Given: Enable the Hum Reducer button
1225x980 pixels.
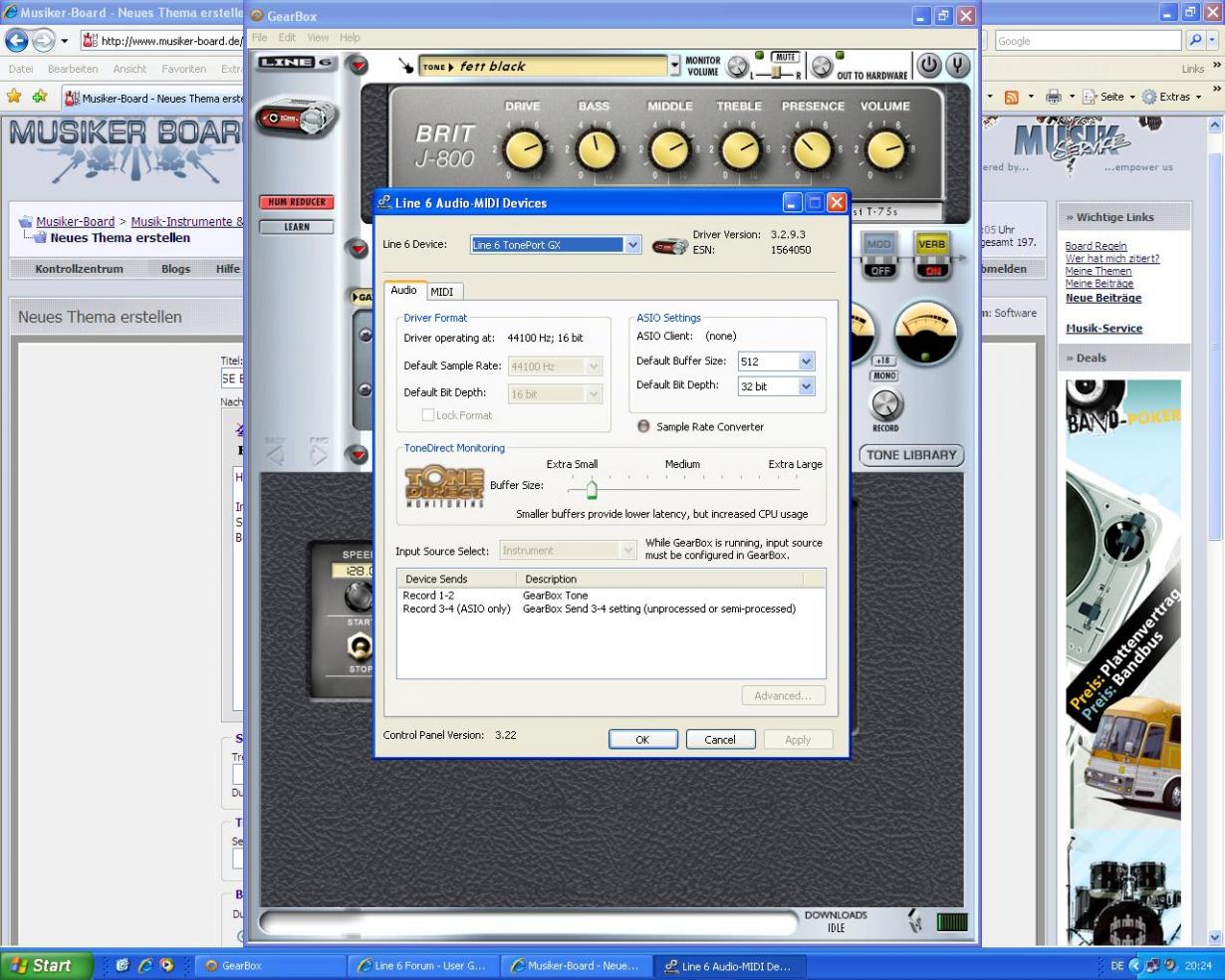Looking at the screenshot, I should click(x=297, y=202).
